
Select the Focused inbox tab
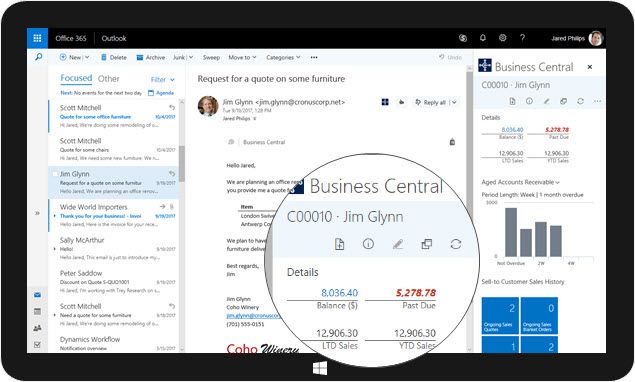point(76,78)
